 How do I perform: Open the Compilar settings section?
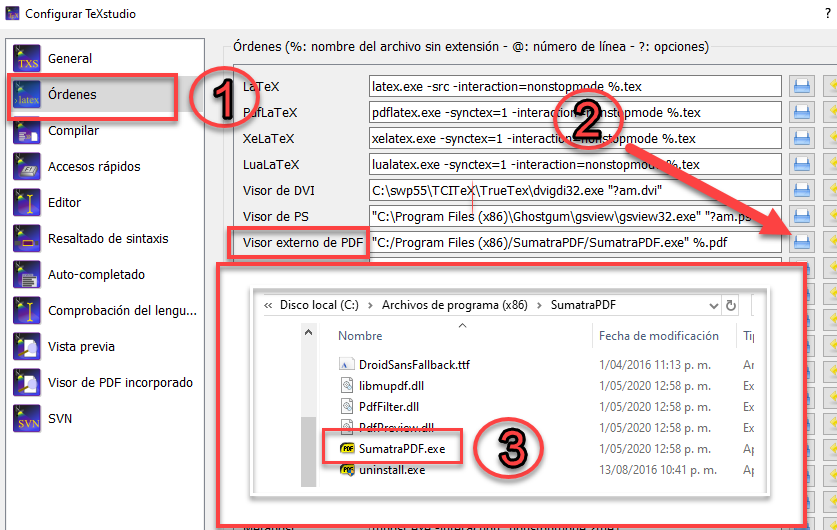(x=73, y=131)
